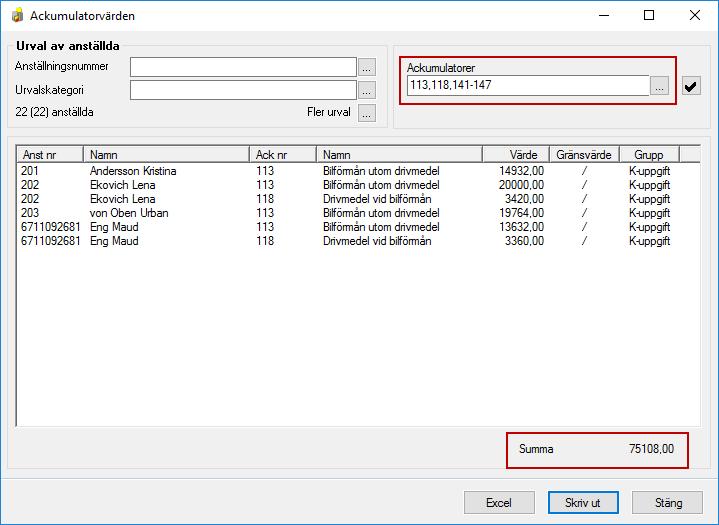Viewport: 719px width, 525px height.
Task: Click employee number 201 cell
Action: click(x=30, y=171)
